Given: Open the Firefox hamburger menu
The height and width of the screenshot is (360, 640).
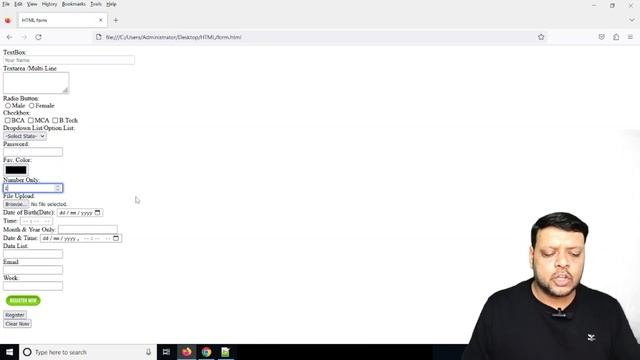Looking at the screenshot, I should tap(630, 37).
